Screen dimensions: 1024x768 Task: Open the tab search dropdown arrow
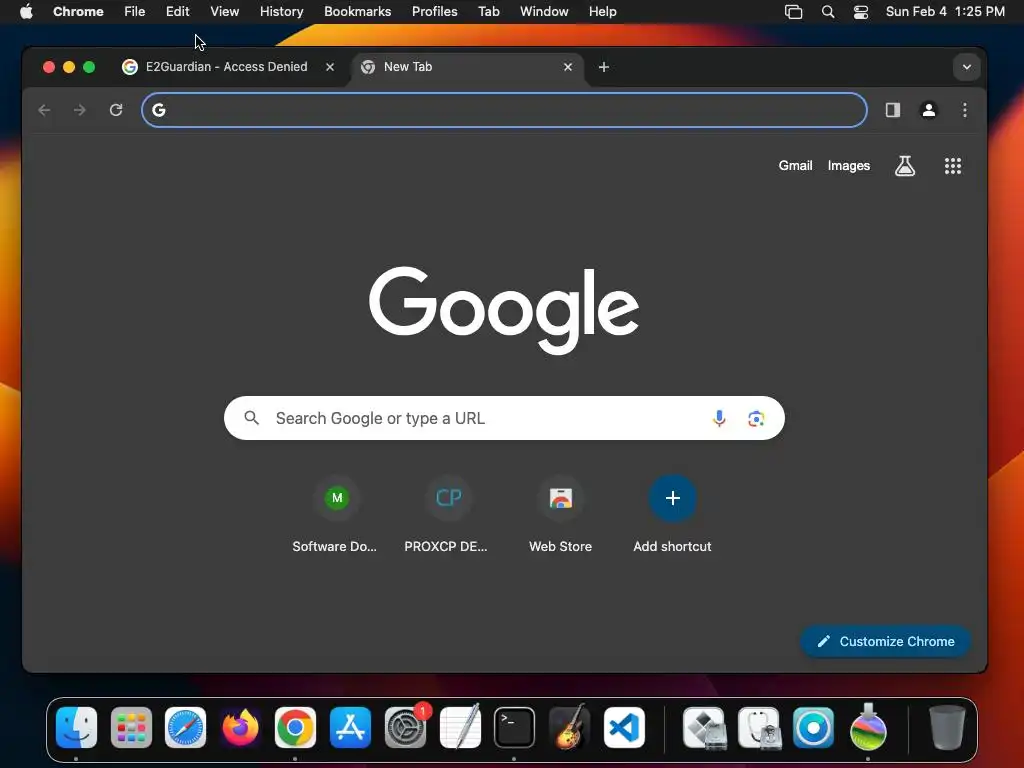[x=967, y=67]
